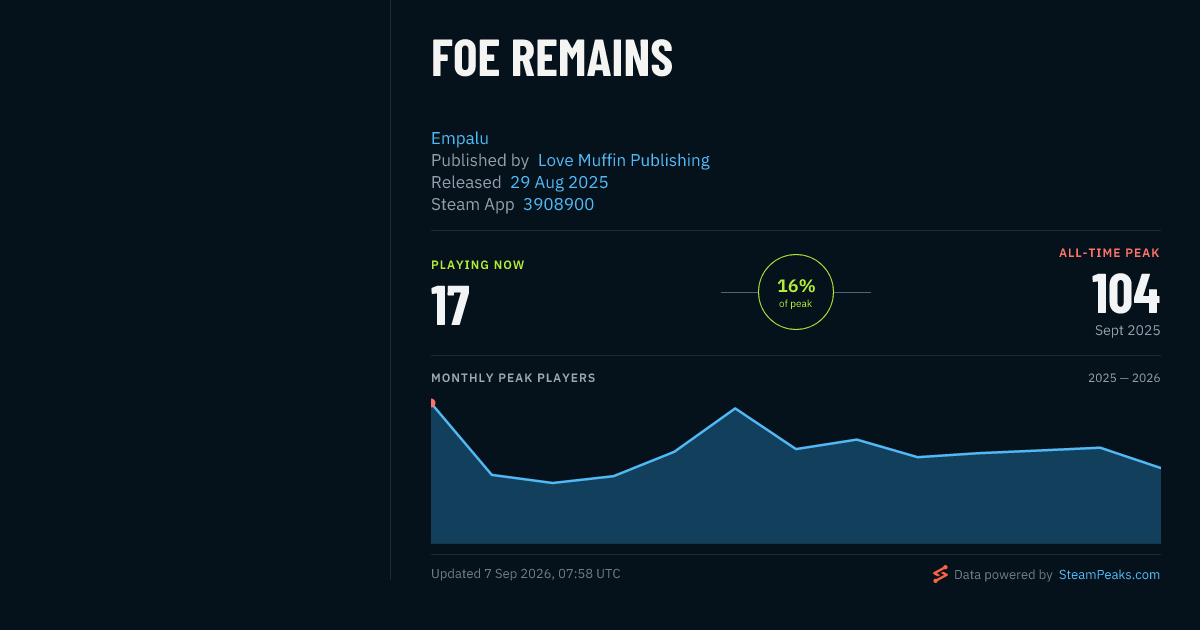Viewport: 1200px width, 630px height.
Task: Click the SteamPeaks logo icon
Action: click(940, 574)
